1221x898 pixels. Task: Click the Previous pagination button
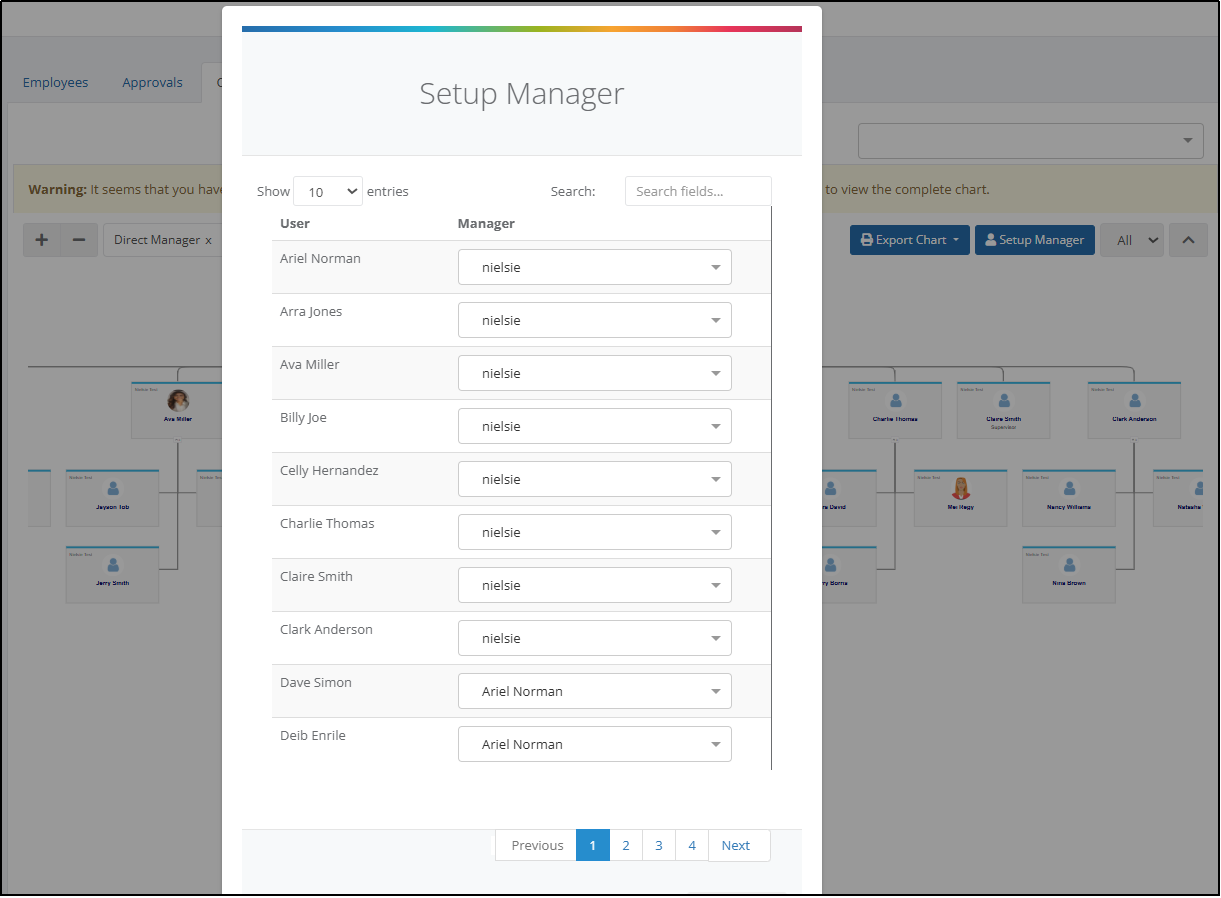pos(537,845)
